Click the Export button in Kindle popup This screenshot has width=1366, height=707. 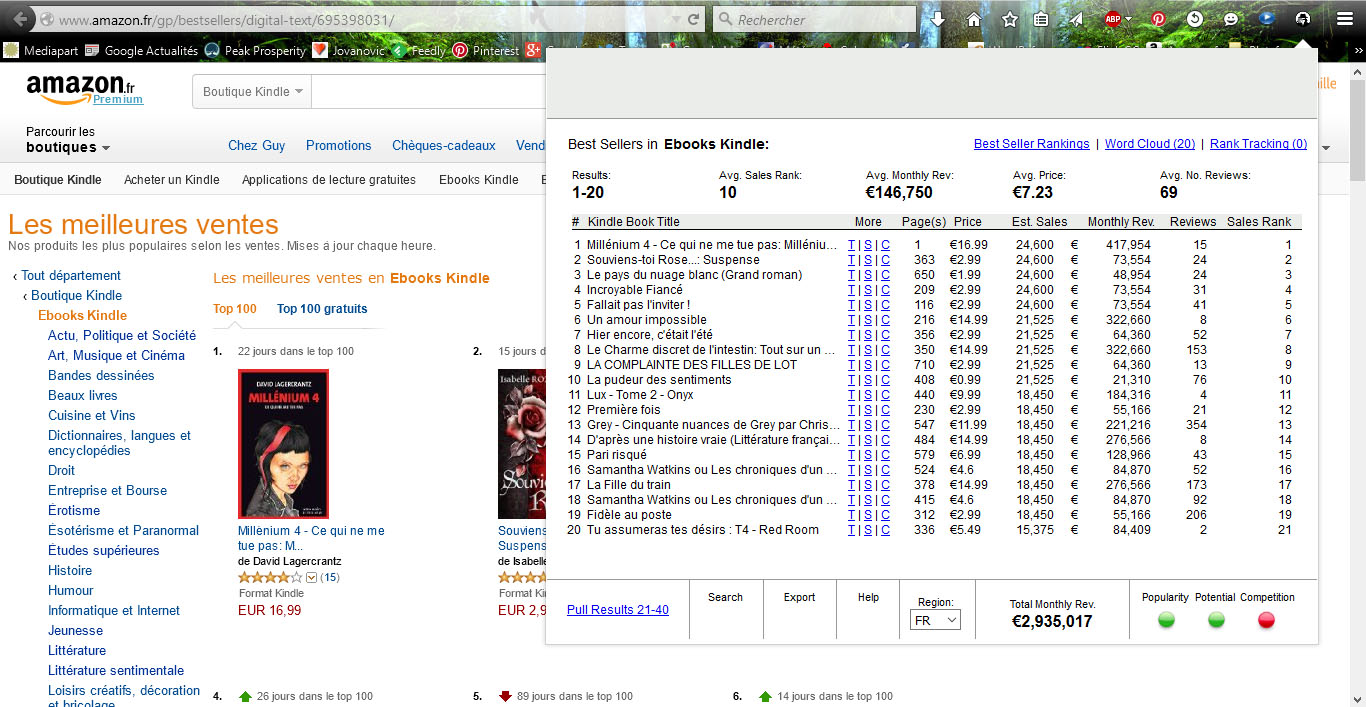coord(799,597)
